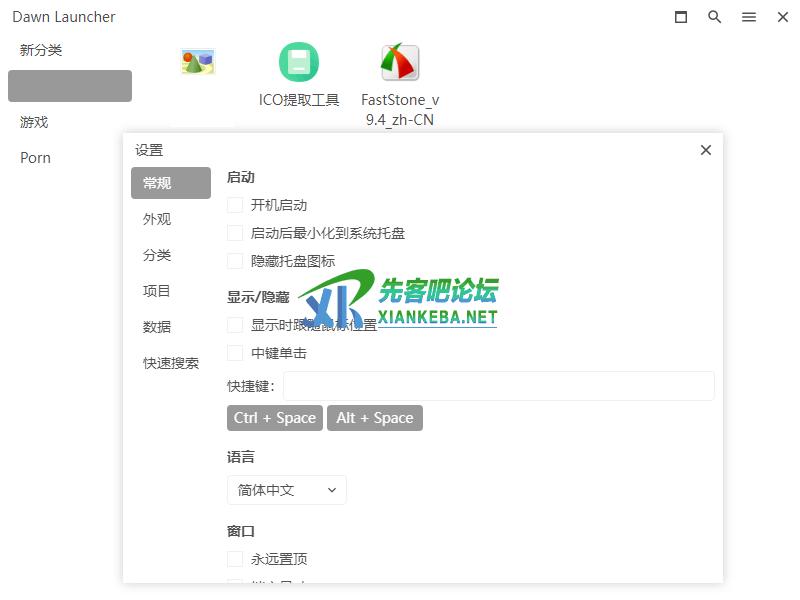
Task: Close the 设置 dialog
Action: click(706, 150)
